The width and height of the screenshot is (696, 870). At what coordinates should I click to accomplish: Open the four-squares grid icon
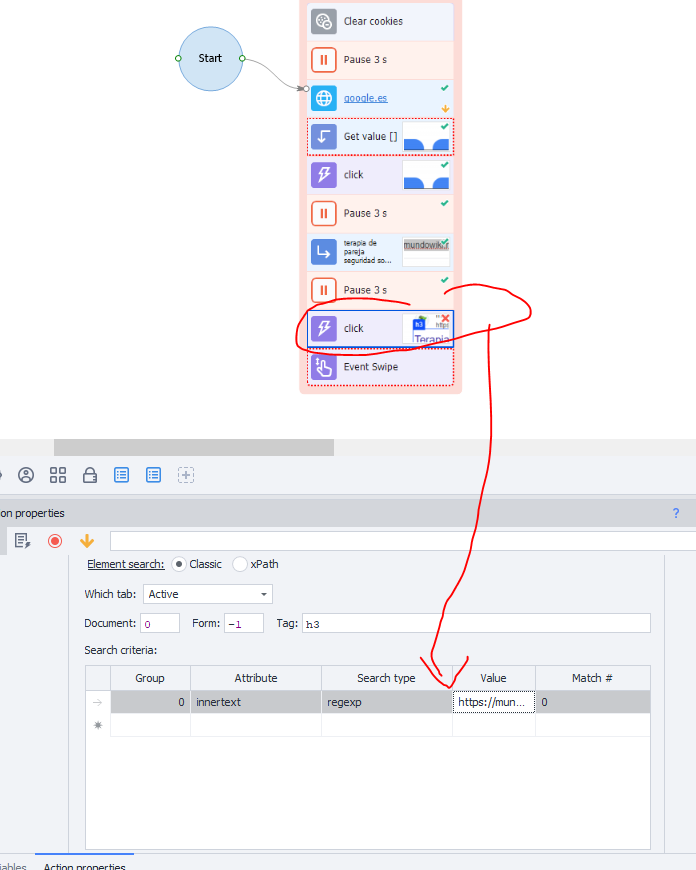[x=58, y=475]
